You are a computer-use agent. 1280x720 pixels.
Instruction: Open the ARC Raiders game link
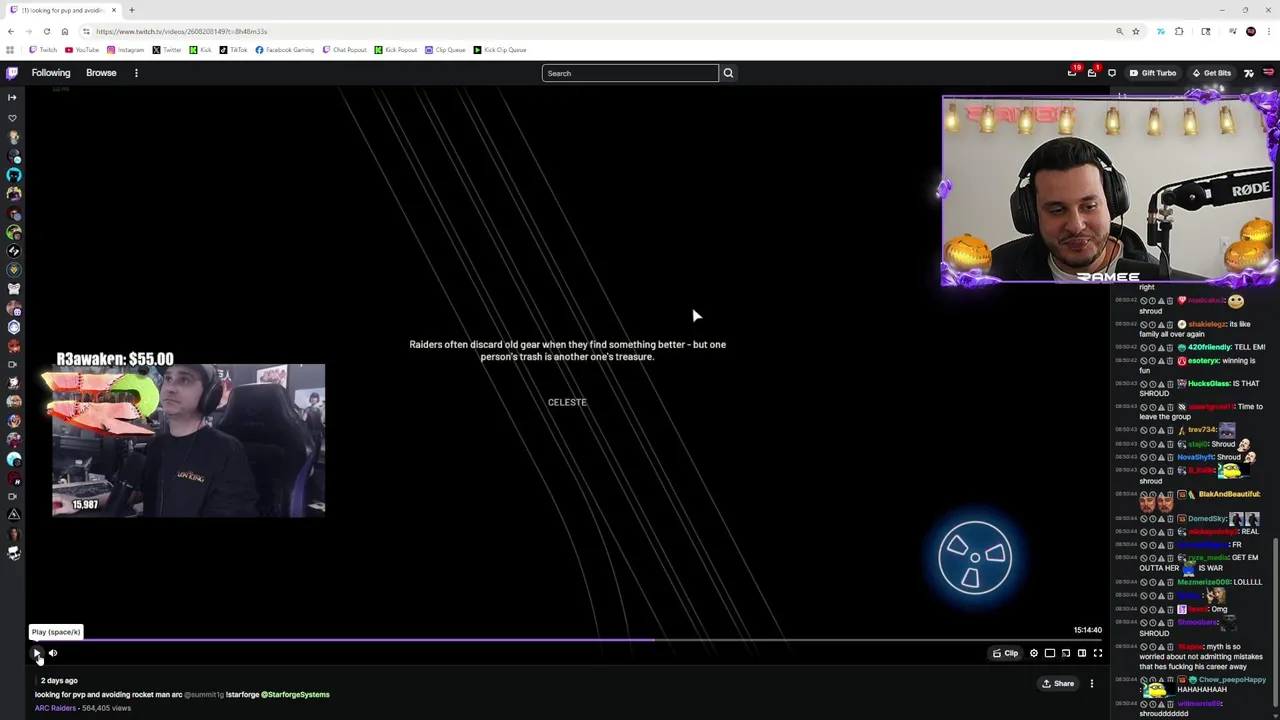55,708
